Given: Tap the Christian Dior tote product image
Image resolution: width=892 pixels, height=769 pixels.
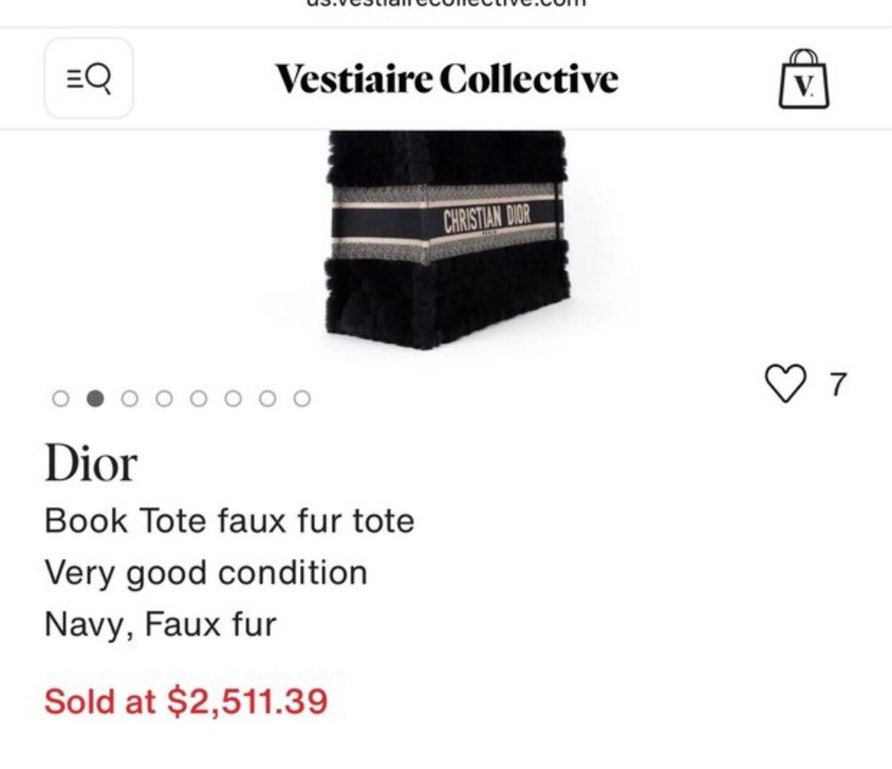Looking at the screenshot, I should tap(446, 240).
